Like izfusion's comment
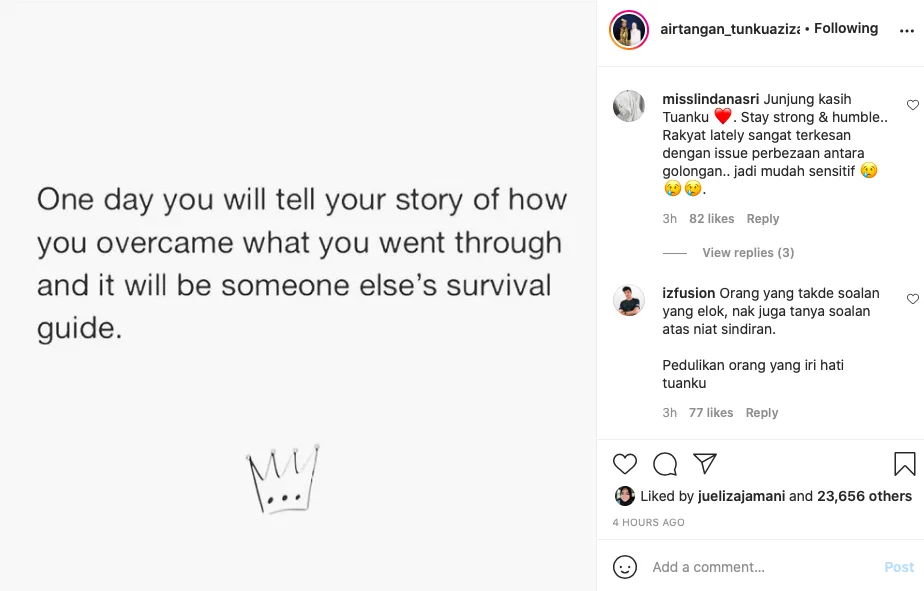924x591 pixels. coord(912,299)
